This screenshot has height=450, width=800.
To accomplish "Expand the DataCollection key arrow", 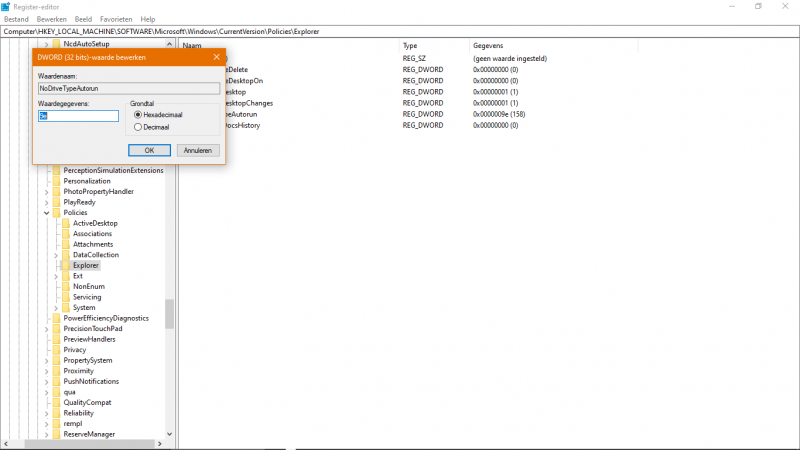I will 56,255.
